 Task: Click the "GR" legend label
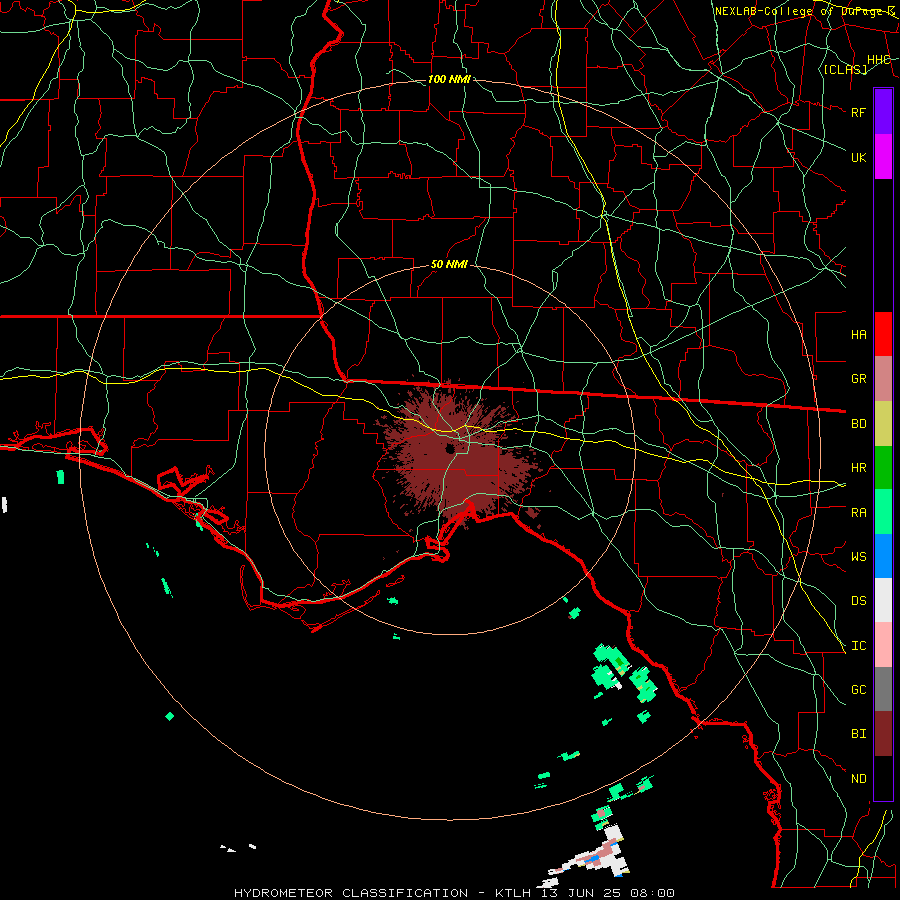[x=859, y=379]
